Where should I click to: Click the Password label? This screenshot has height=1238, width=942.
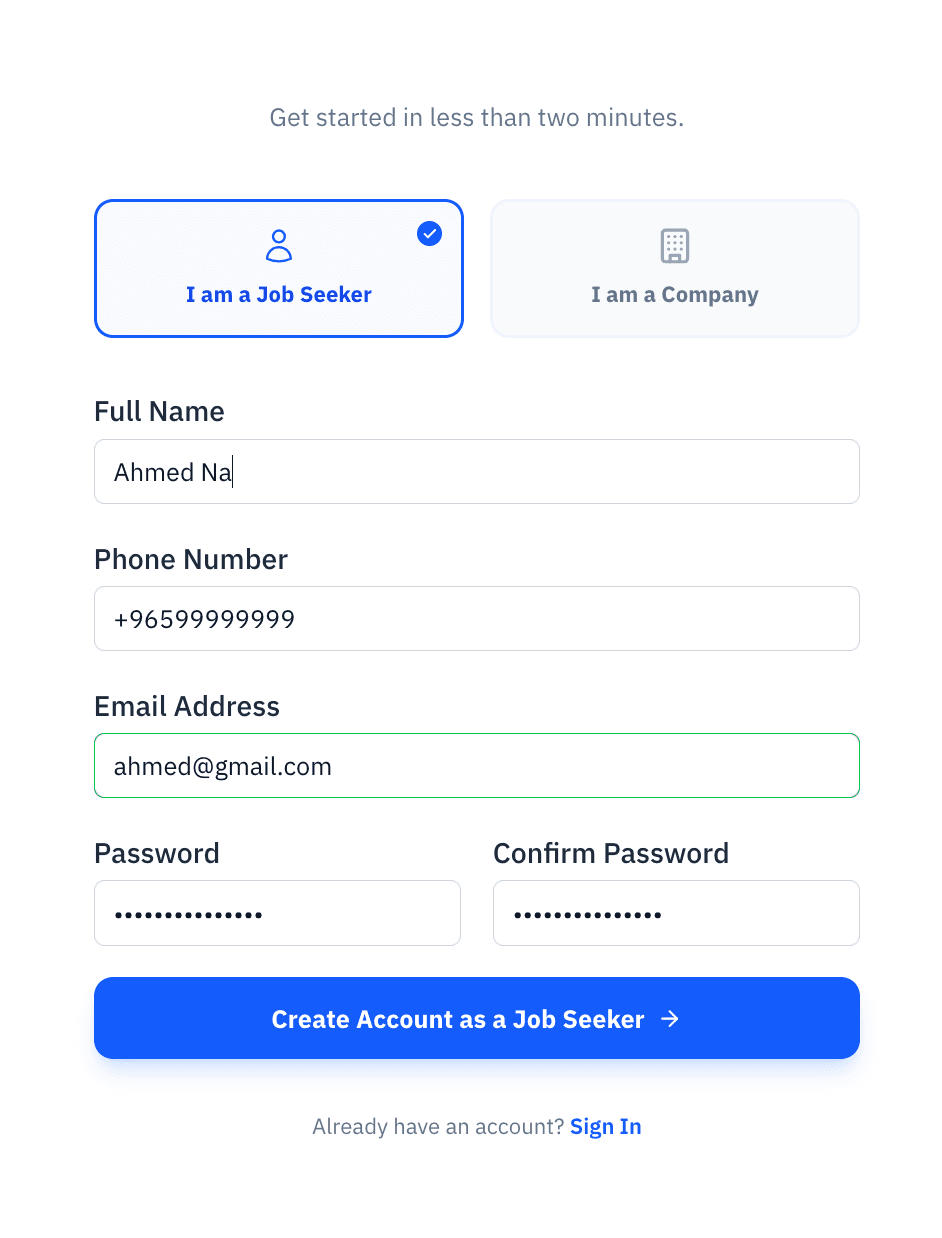pos(156,853)
